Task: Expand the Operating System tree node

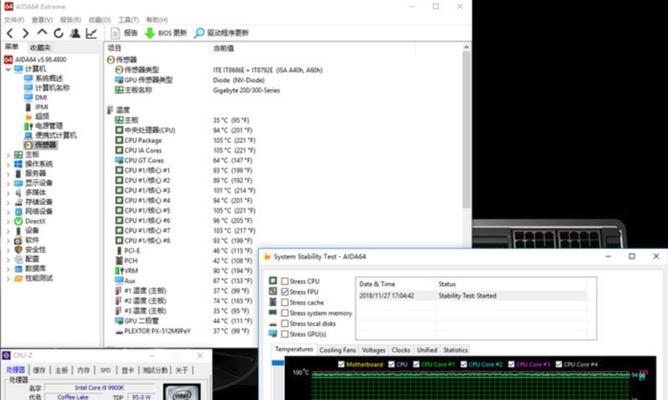Action: pyautogui.click(x=8, y=164)
